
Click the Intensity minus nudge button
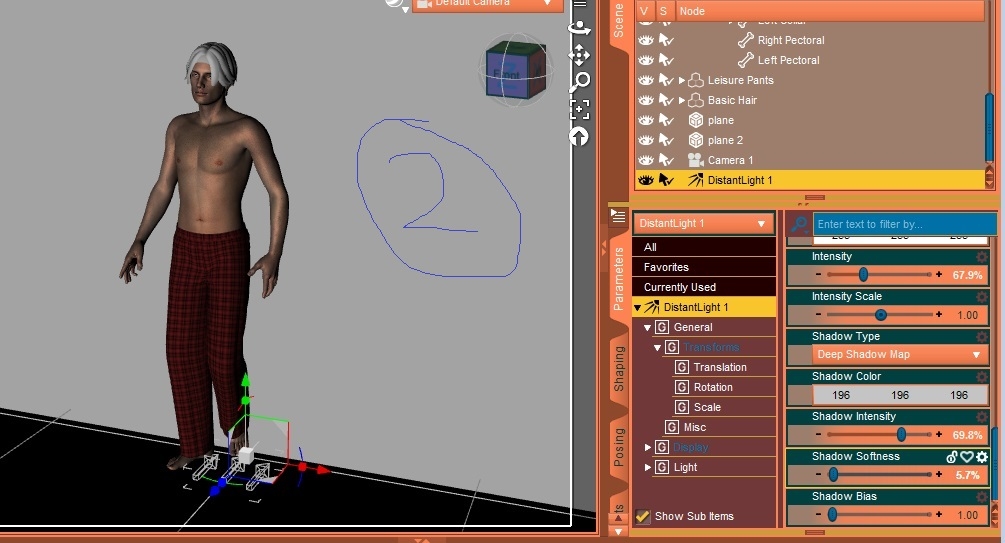coord(818,274)
